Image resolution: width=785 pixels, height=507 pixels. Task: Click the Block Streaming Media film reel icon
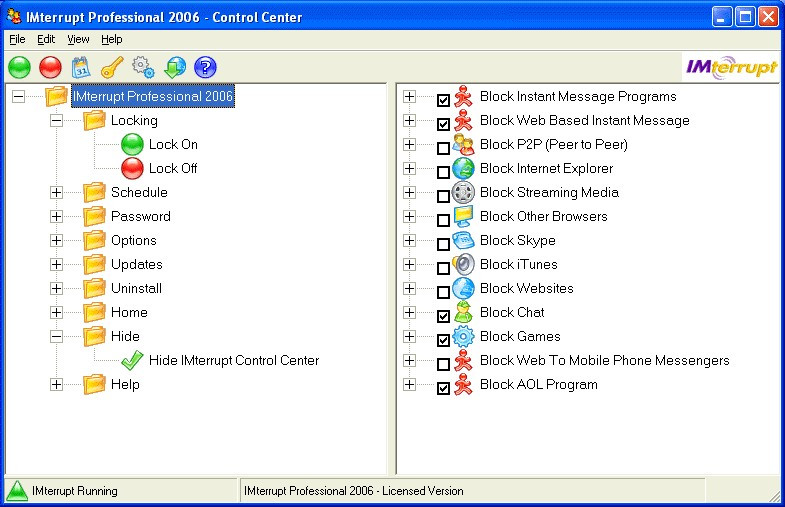[463, 193]
